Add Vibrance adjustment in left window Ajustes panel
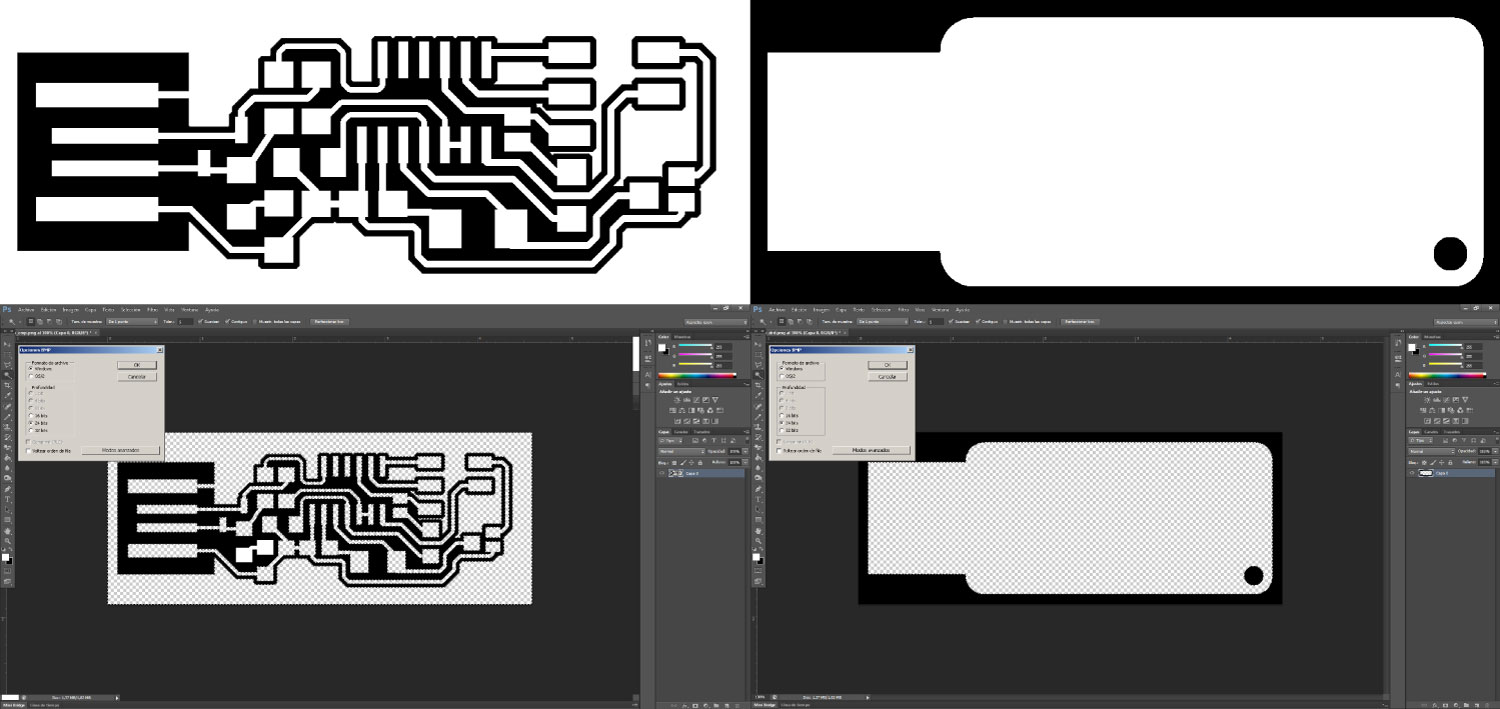Screen dimensions: 1500x709 tap(715, 399)
